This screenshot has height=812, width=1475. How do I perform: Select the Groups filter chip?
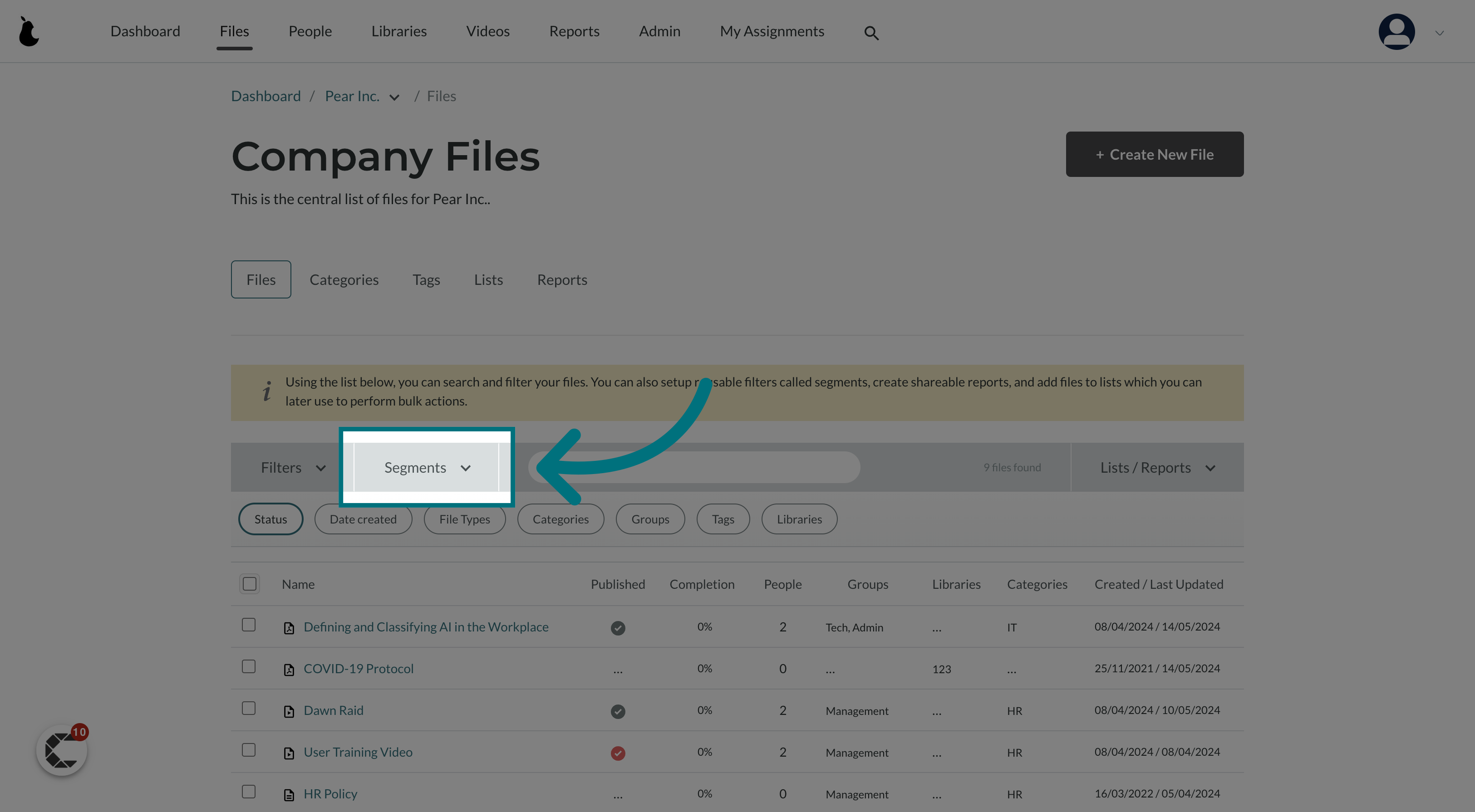pyautogui.click(x=650, y=519)
